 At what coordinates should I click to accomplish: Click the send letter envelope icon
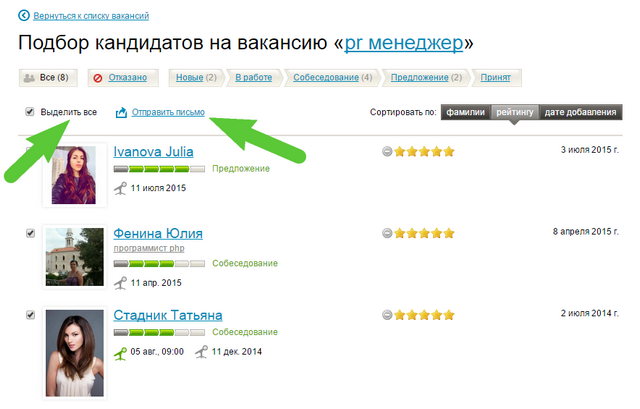121,113
